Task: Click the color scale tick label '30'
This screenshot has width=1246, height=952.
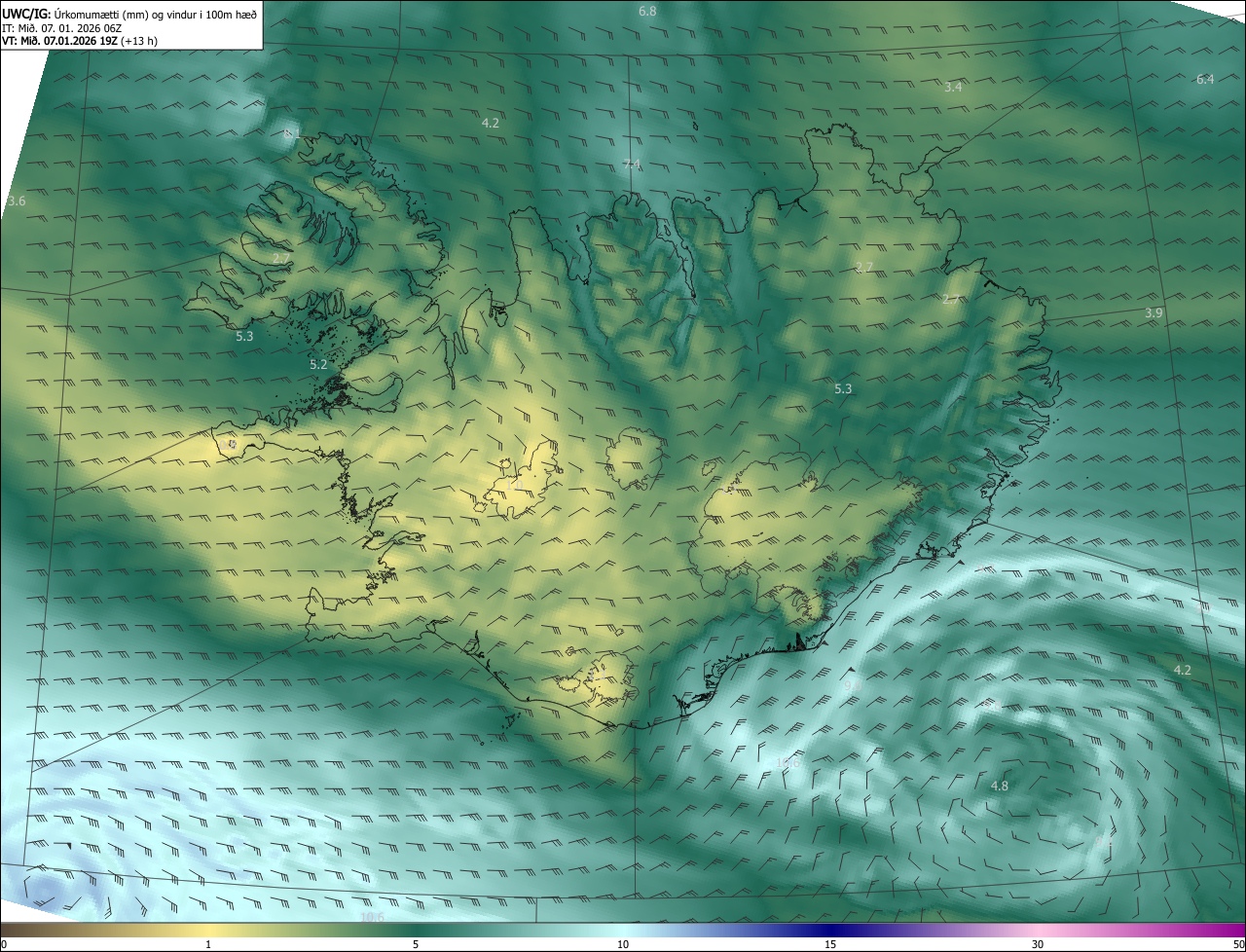Action: click(x=1038, y=944)
